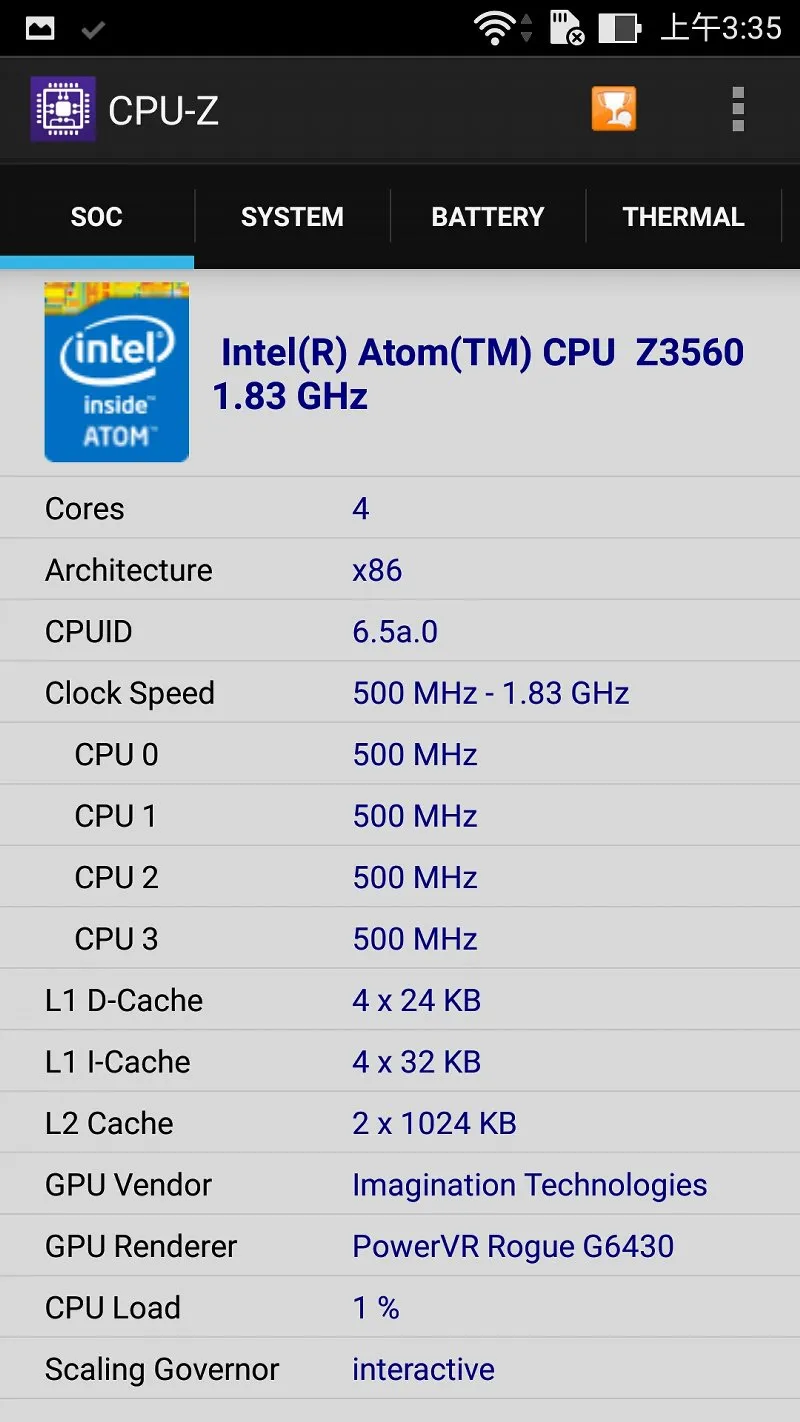The width and height of the screenshot is (800, 1422).
Task: Switch to the THERMAL tab
Action: pos(684,217)
